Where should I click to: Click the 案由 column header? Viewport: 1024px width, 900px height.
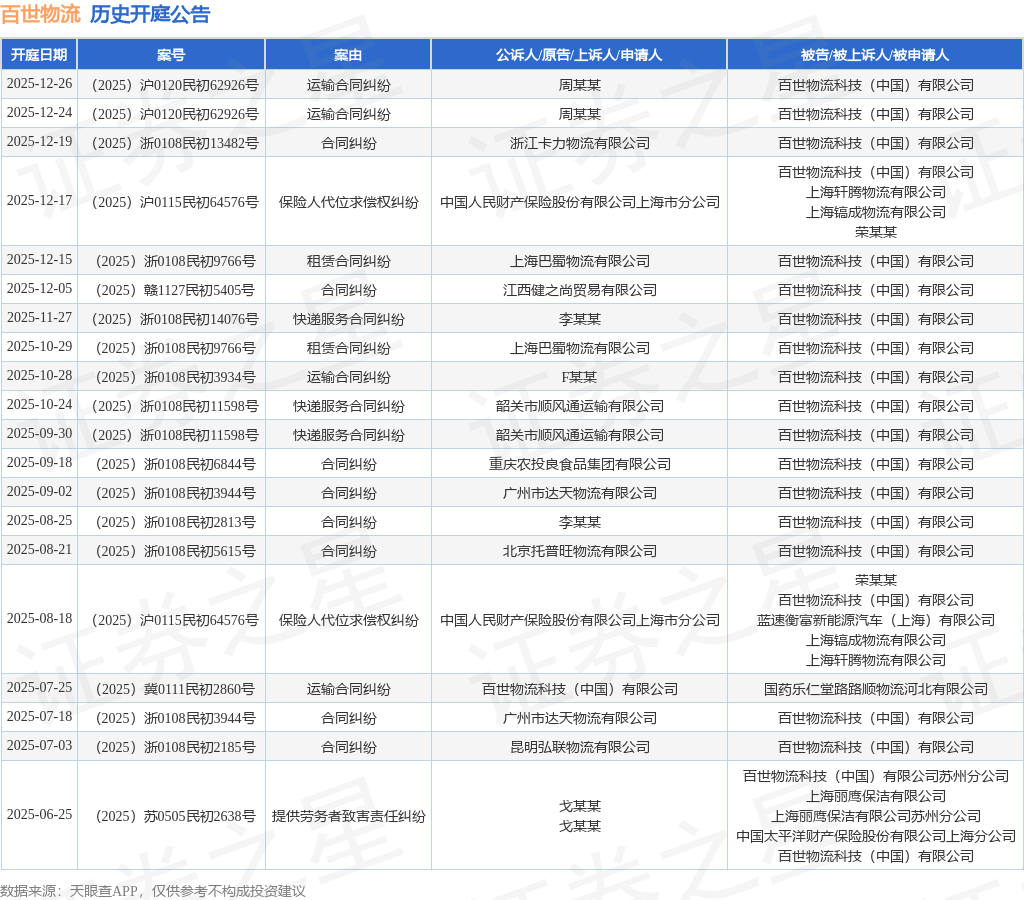(x=348, y=55)
